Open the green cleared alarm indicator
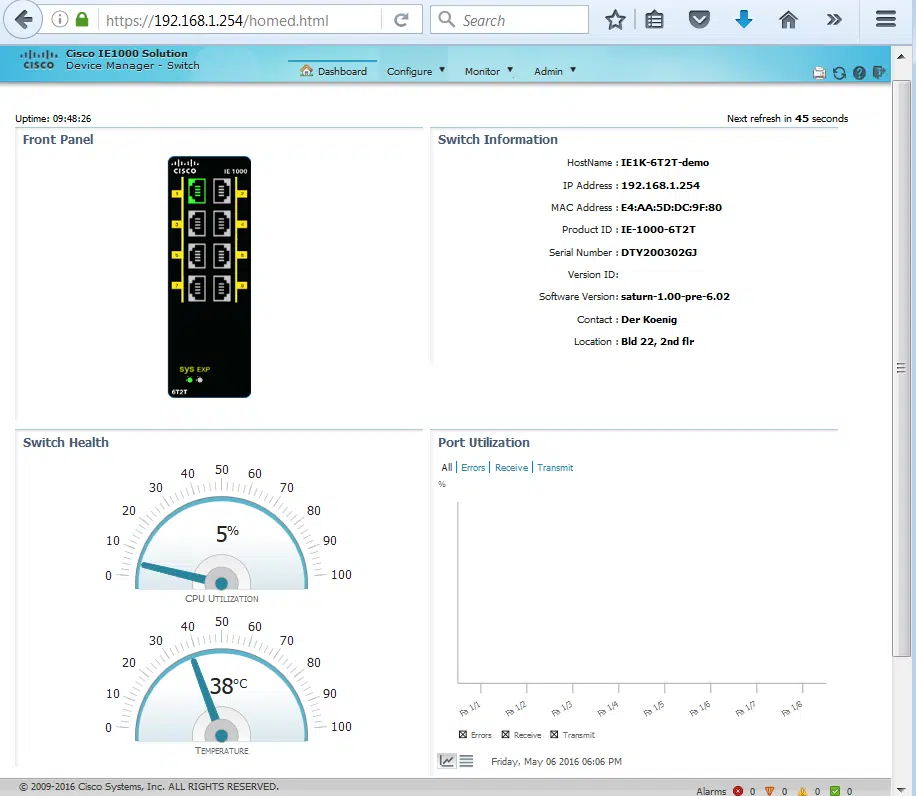 pyautogui.click(x=835, y=791)
